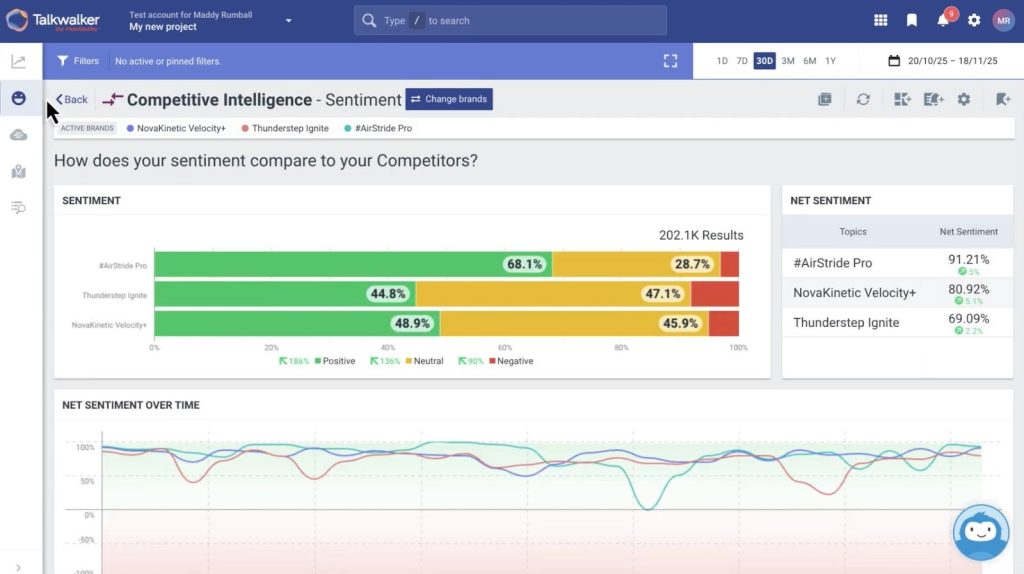Open the map view sidebar icon
This screenshot has width=1024, height=574.
(x=18, y=171)
